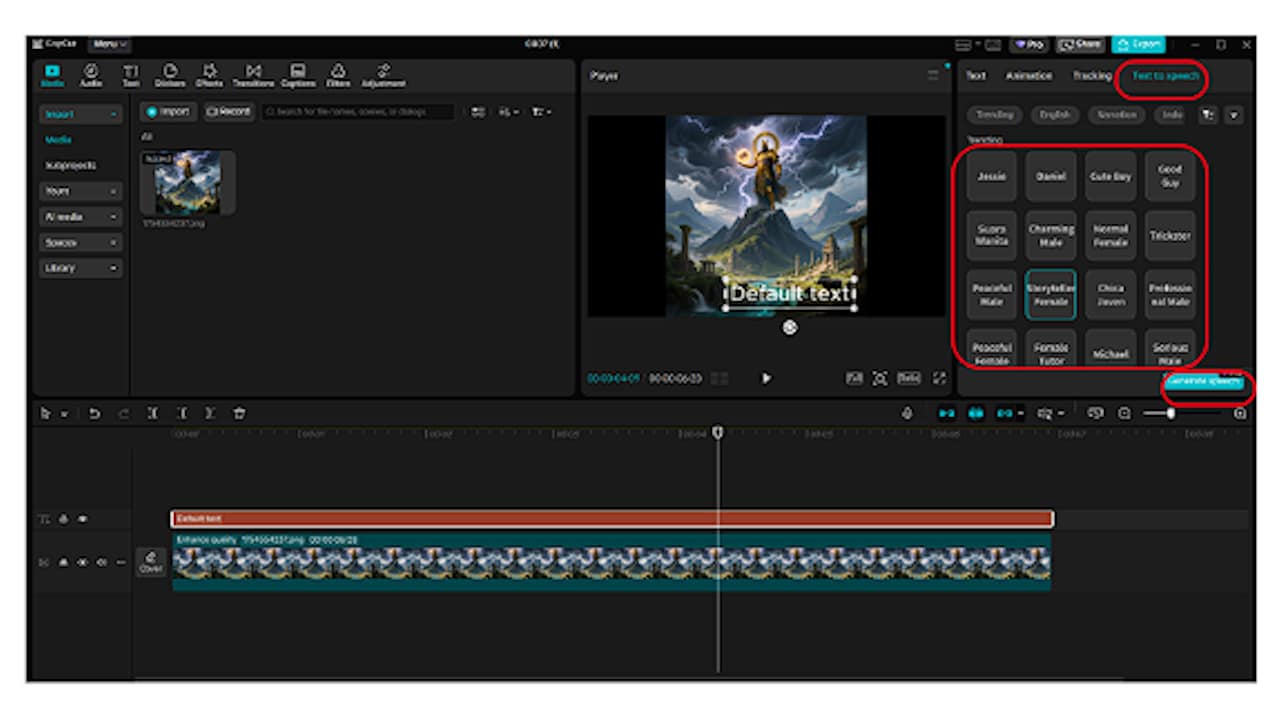Select the Trending voice category chip

995,115
